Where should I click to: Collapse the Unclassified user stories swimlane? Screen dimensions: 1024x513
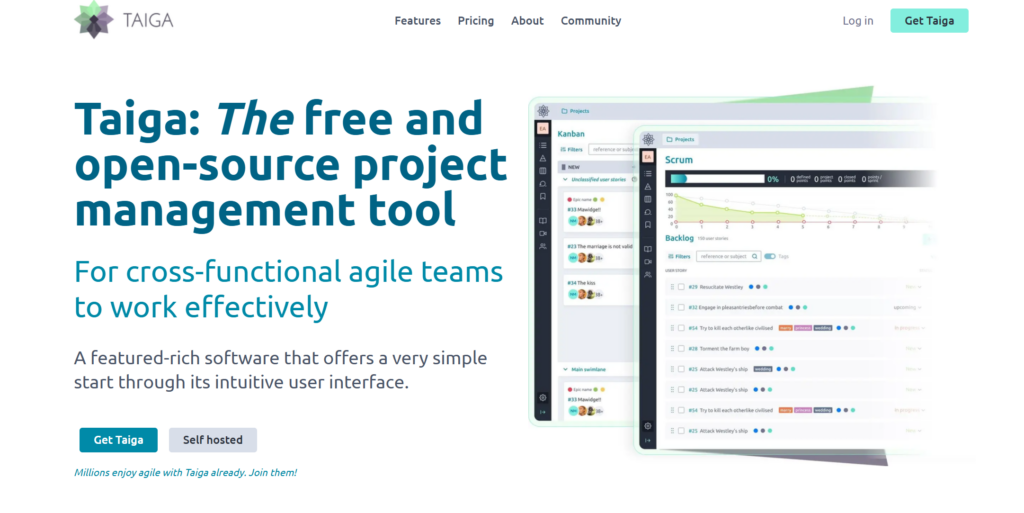[x=566, y=179]
